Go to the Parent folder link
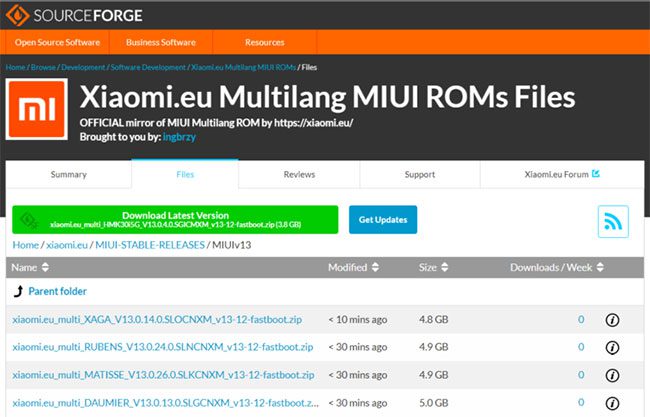This screenshot has width=650, height=417. (x=58, y=291)
